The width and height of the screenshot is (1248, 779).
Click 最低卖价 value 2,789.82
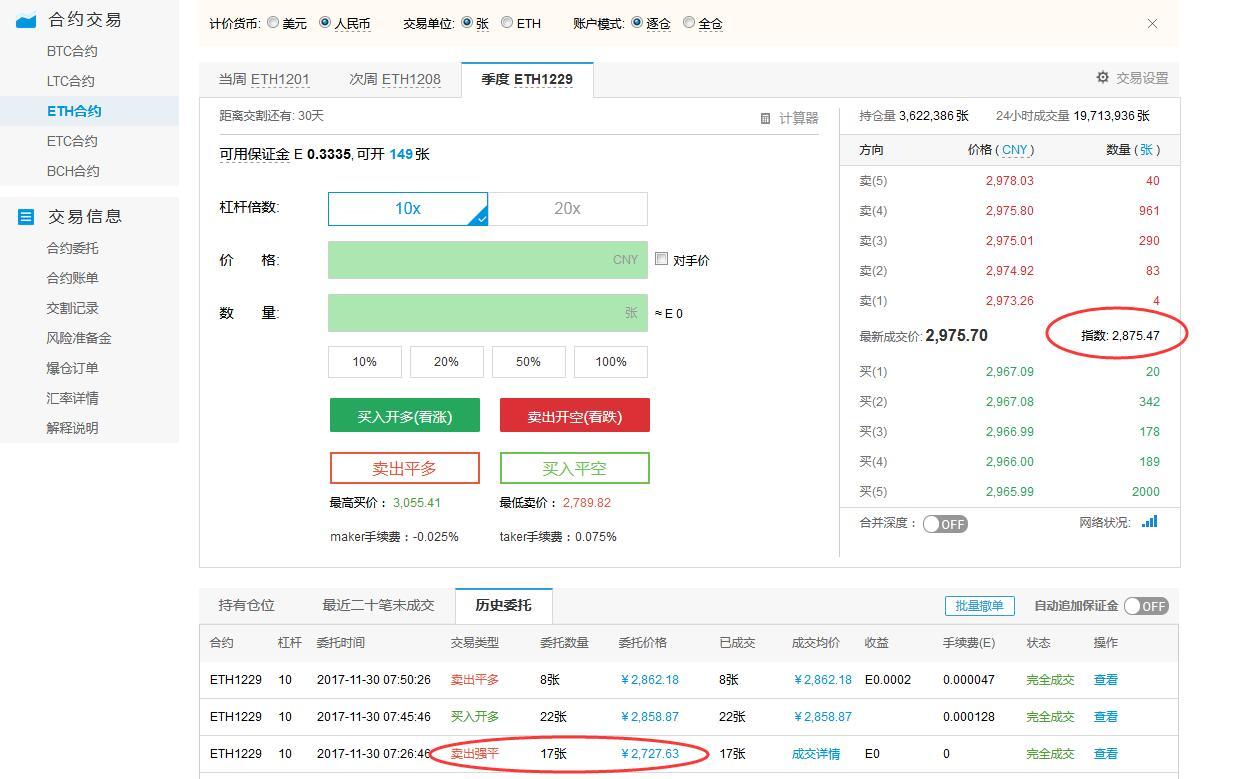tap(587, 503)
